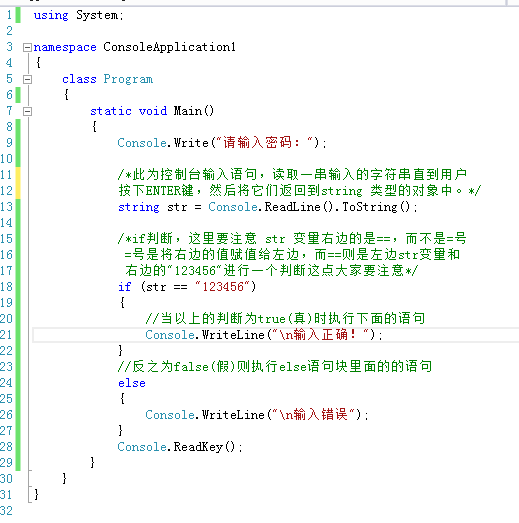Click the 'using' keyword on line 1
This screenshot has height=523, width=519.
pyautogui.click(x=51, y=15)
